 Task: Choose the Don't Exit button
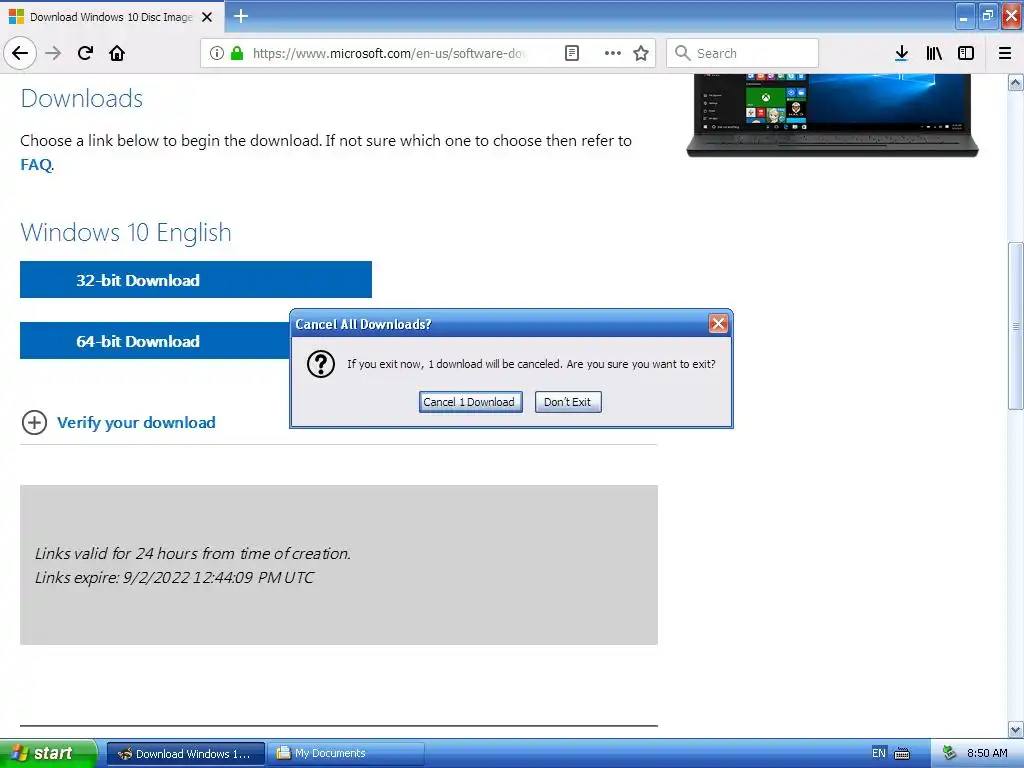(568, 402)
